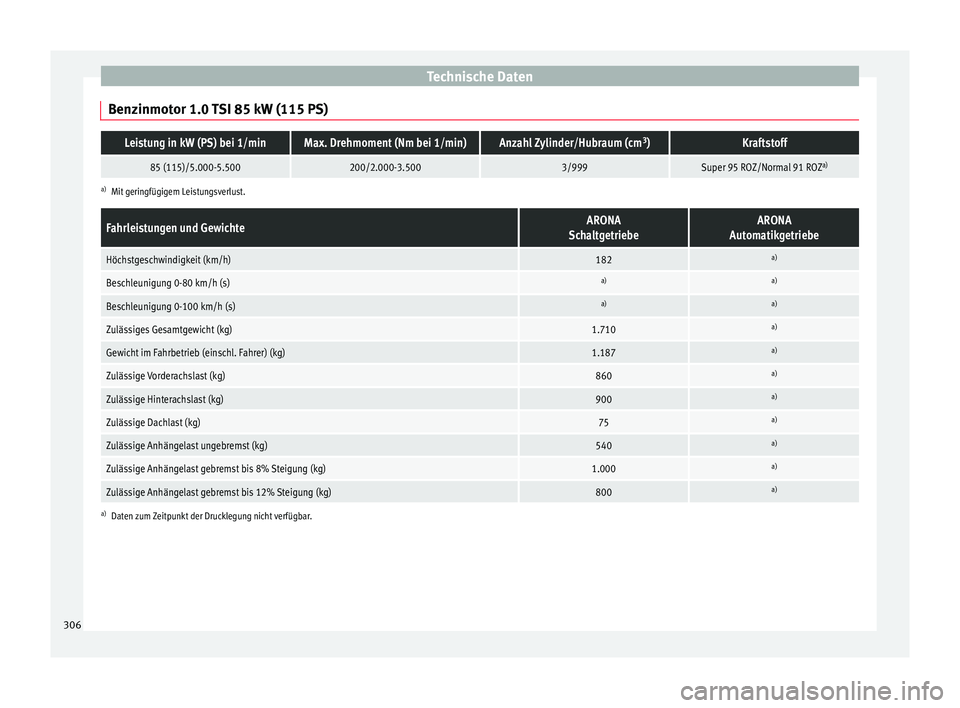Viewport: 960px width, 708px height.
Task: Click Automatikgetriebe footnote marker in Dachlast row
Action: click(774, 420)
